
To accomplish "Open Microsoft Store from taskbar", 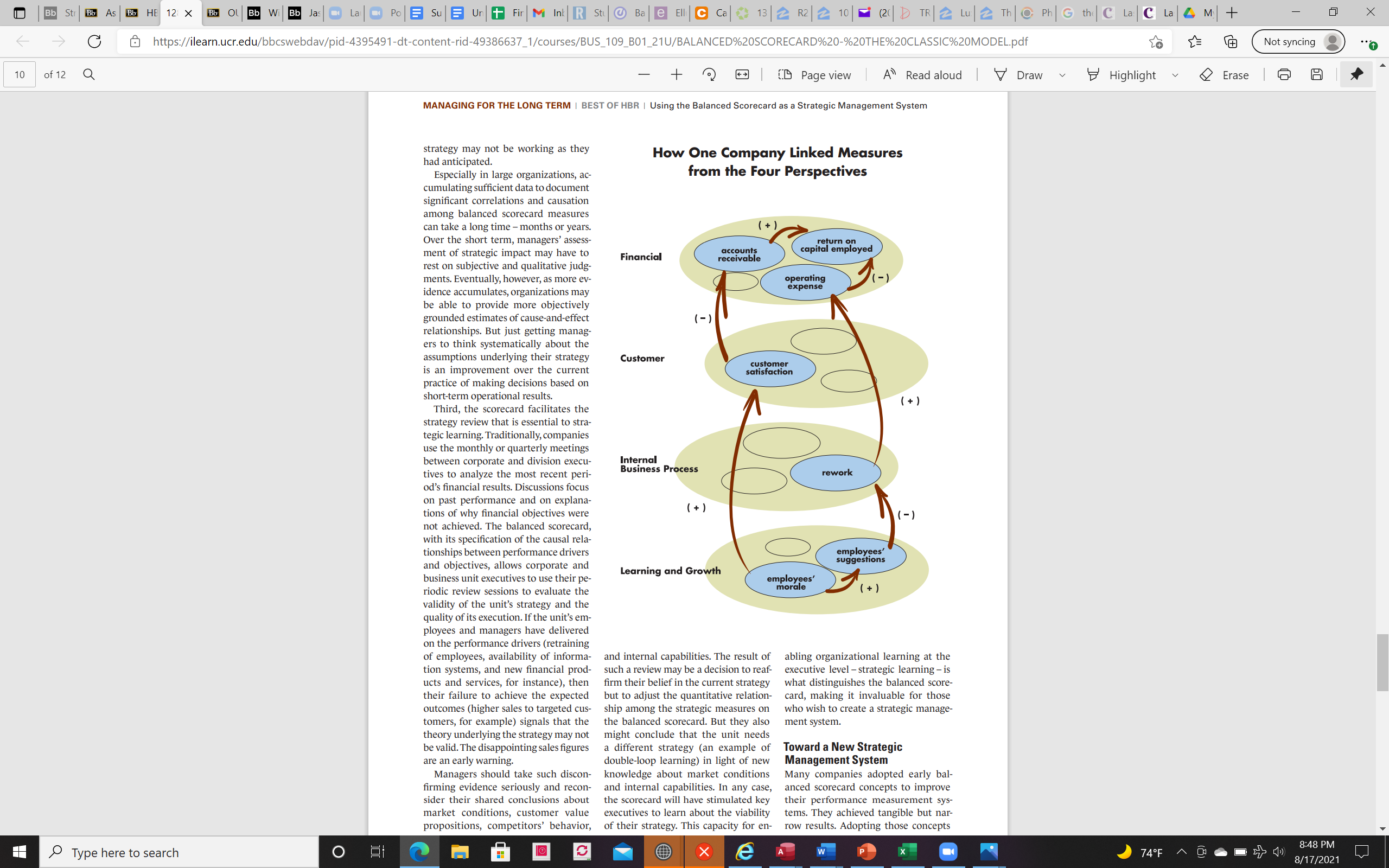I will point(500,852).
